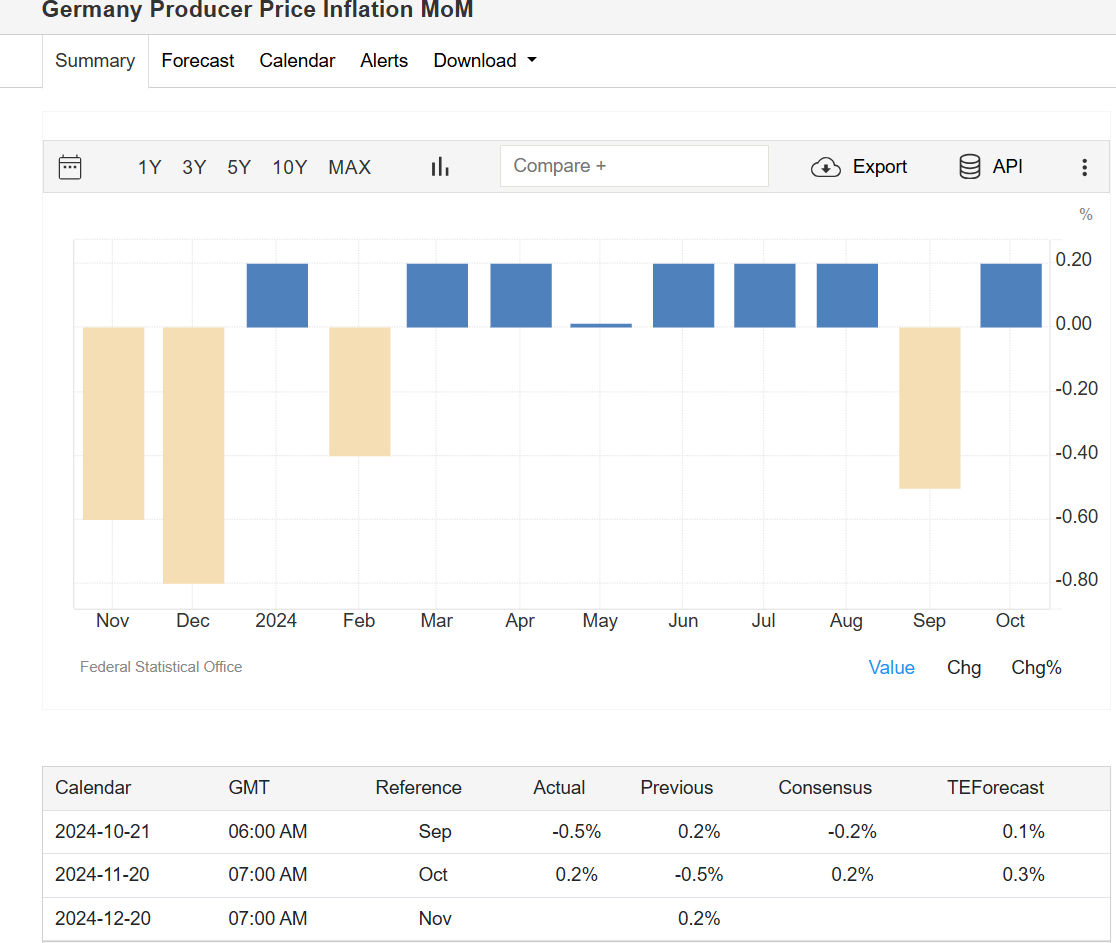This screenshot has height=943, width=1116.
Task: Select the 3Y time range
Action: tap(194, 167)
